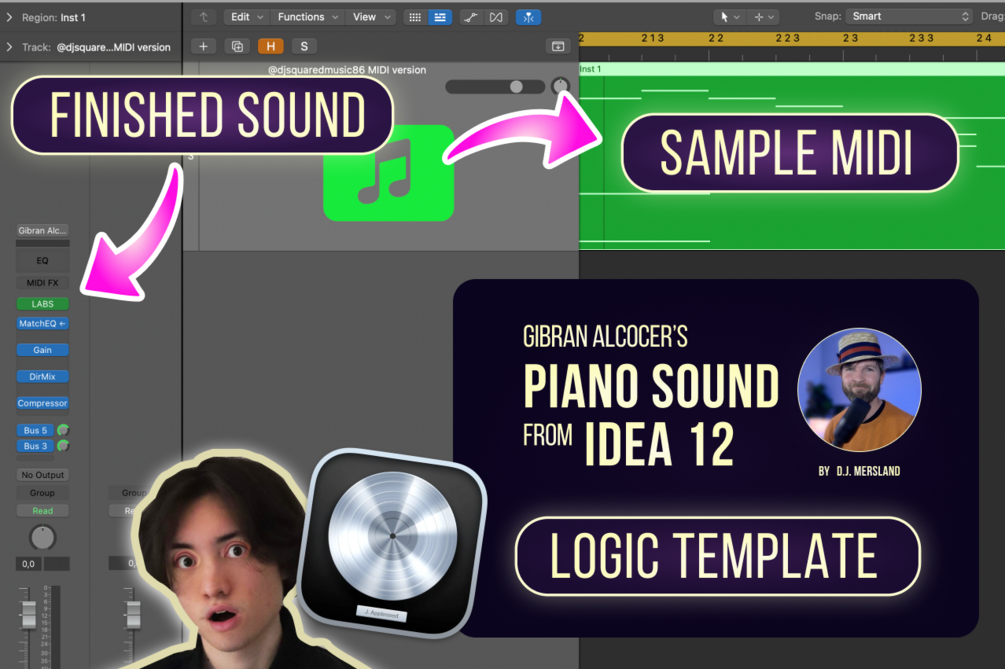Open the pointer tool dropdown
This screenshot has height=669, width=1005.
[729, 17]
